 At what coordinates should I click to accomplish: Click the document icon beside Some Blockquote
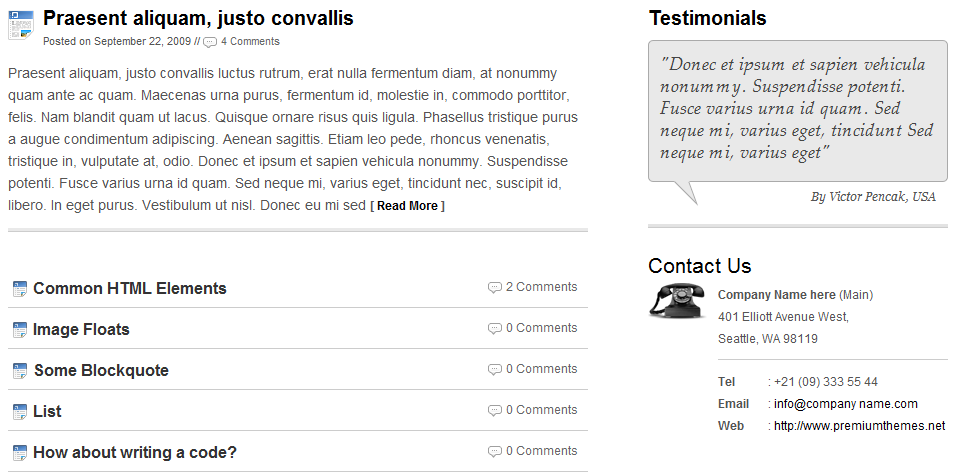click(20, 371)
